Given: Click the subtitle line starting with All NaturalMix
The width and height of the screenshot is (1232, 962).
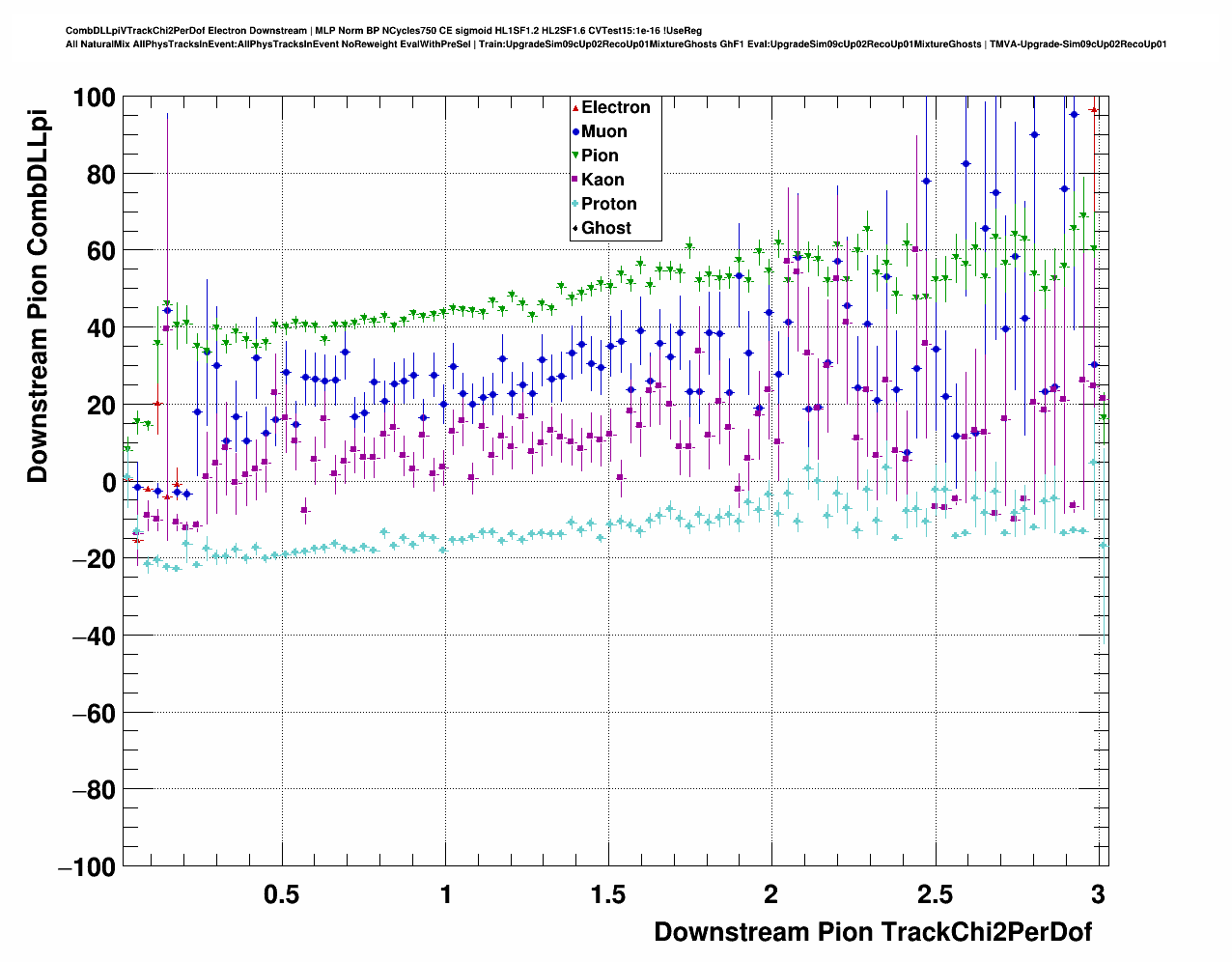Looking at the screenshot, I should [616, 43].
